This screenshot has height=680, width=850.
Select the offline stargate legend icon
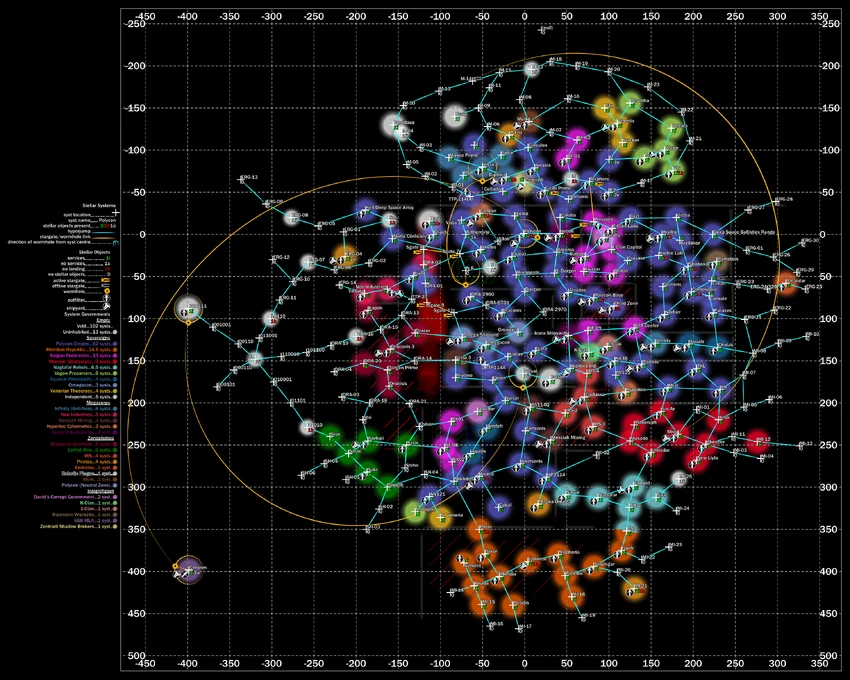106,287
